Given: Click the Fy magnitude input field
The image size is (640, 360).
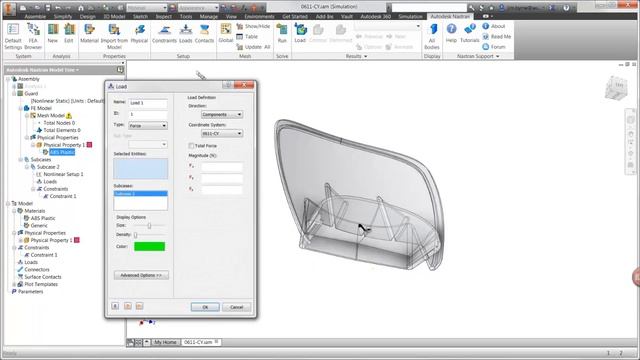Looking at the screenshot, I should (x=222, y=178).
